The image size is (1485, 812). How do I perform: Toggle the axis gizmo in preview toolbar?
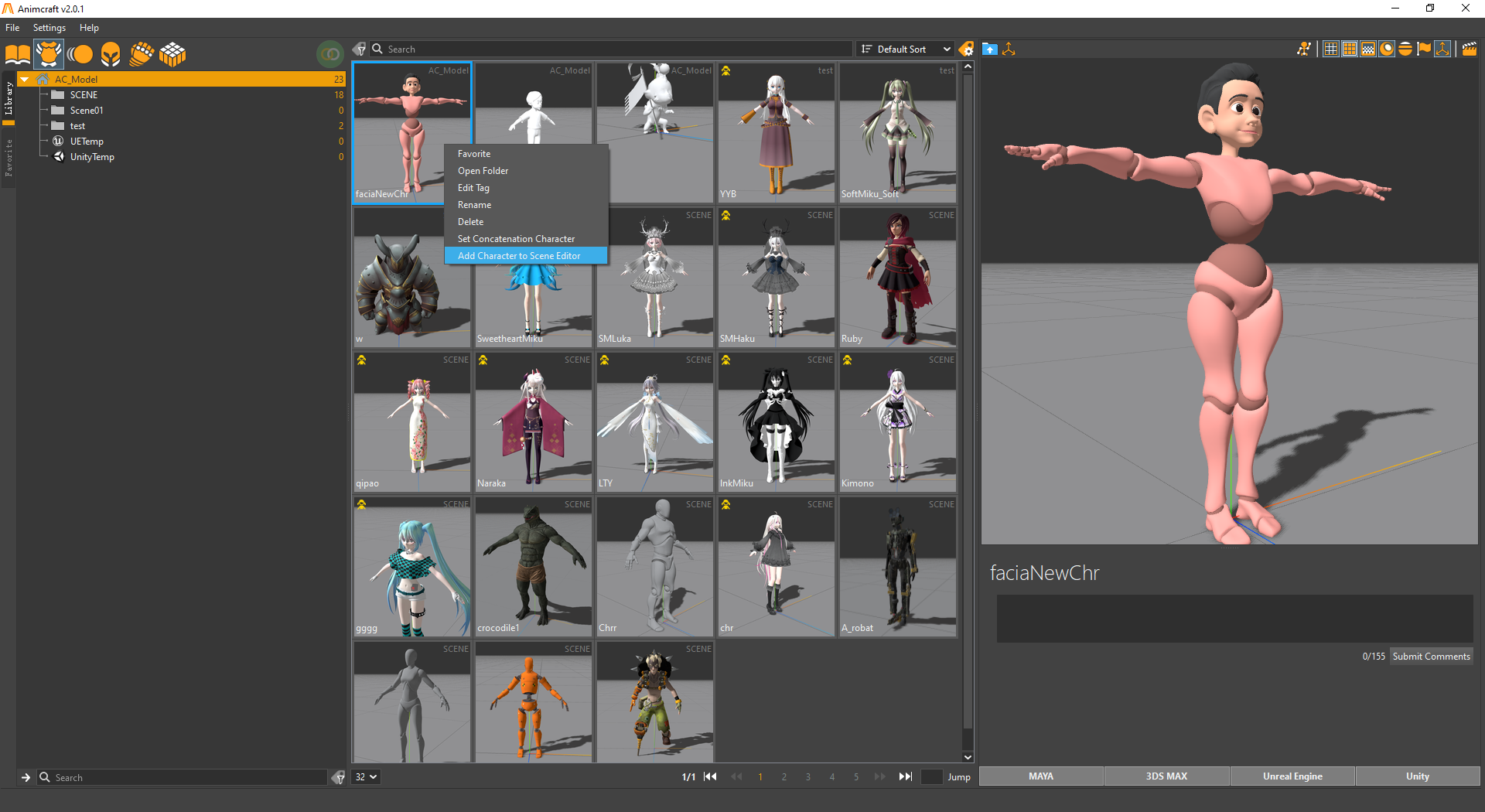coord(1442,49)
